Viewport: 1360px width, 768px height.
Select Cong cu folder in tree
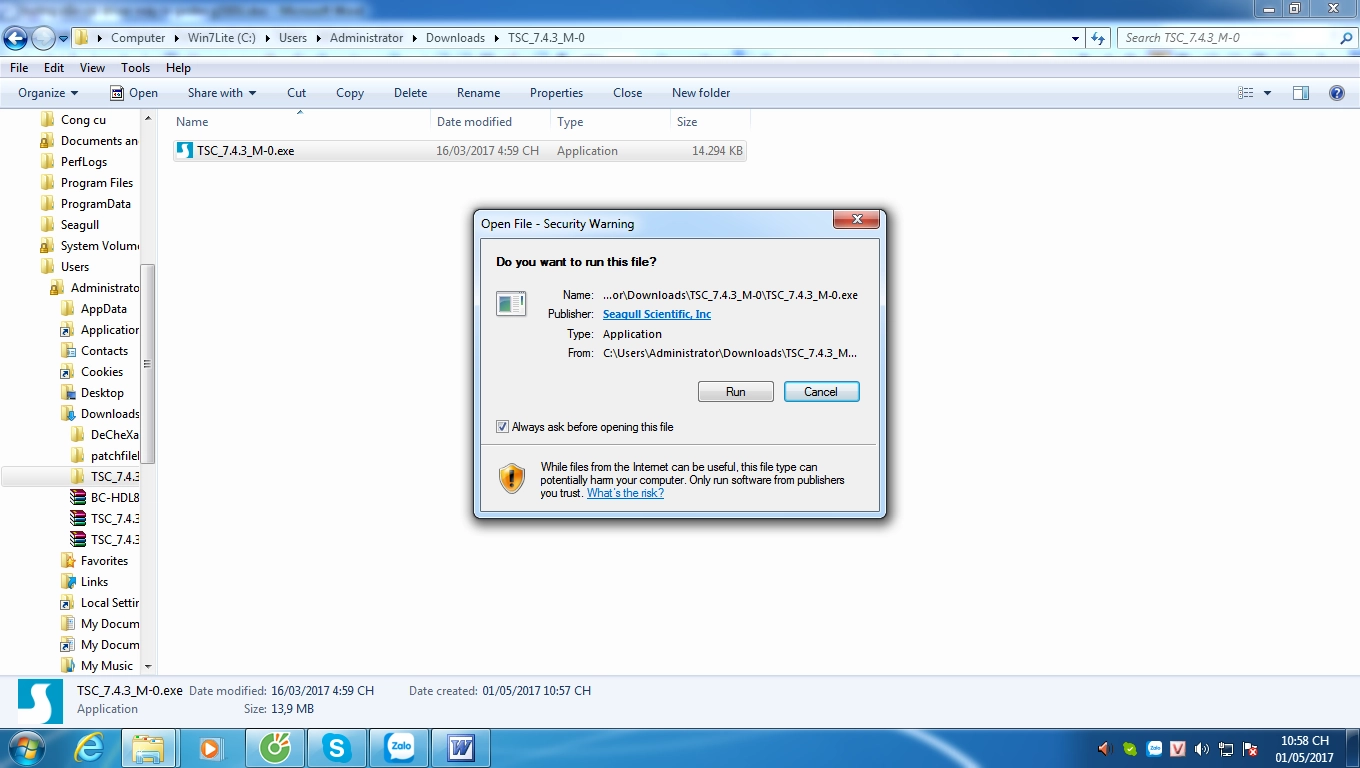pos(83,120)
